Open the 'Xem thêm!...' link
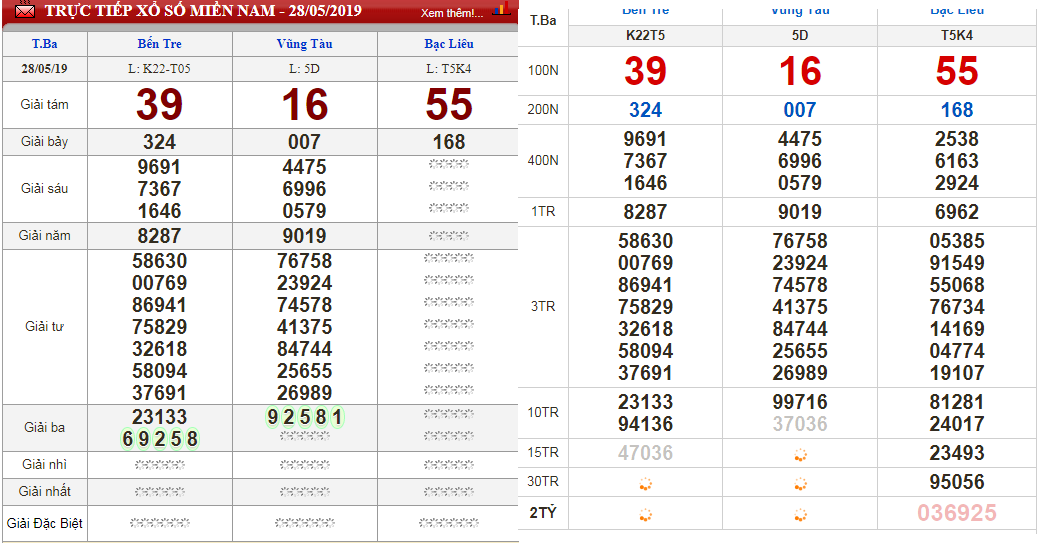This screenshot has width=1048, height=543. [452, 14]
